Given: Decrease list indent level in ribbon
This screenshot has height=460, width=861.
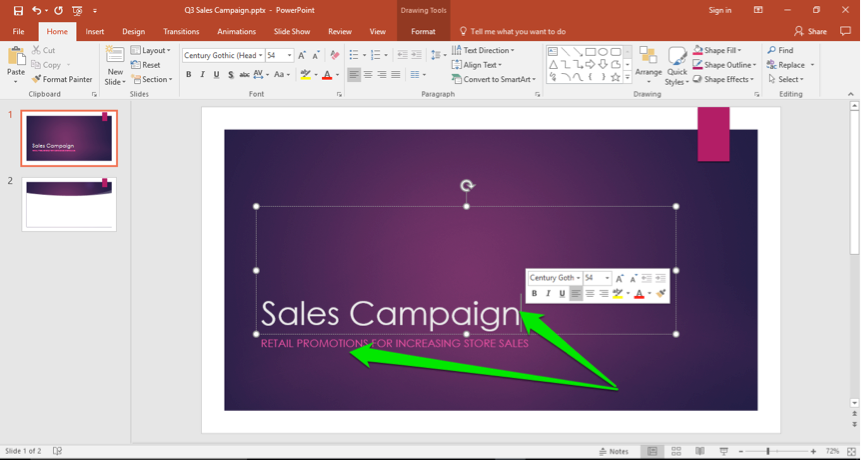Looking at the screenshot, I should click(x=402, y=55).
